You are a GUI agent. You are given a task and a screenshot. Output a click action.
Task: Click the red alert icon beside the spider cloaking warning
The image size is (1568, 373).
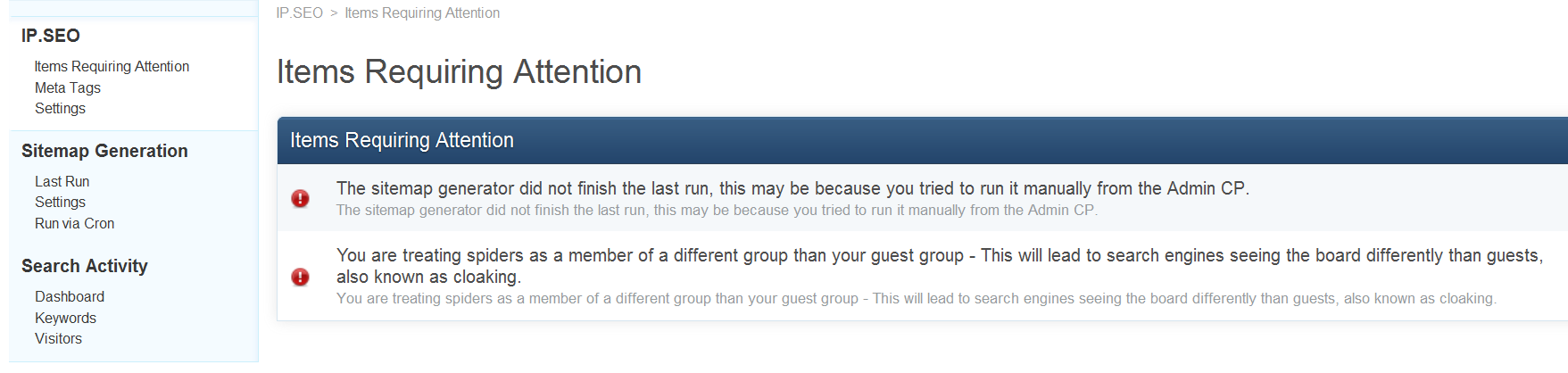(301, 277)
